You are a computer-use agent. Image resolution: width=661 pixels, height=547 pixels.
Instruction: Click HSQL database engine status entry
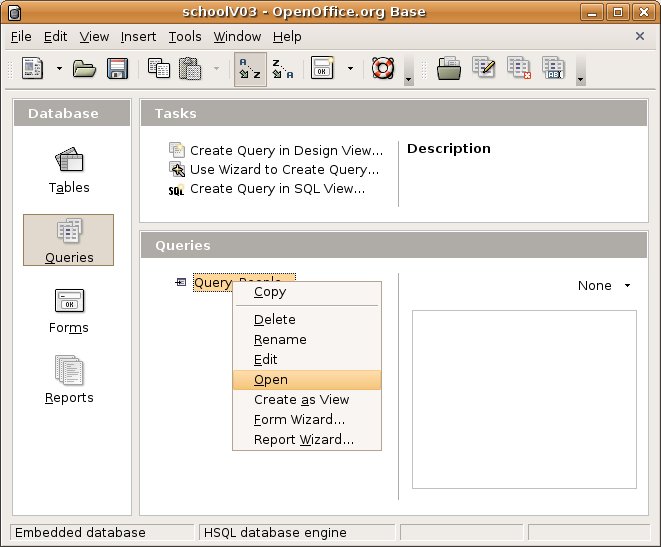[297, 532]
